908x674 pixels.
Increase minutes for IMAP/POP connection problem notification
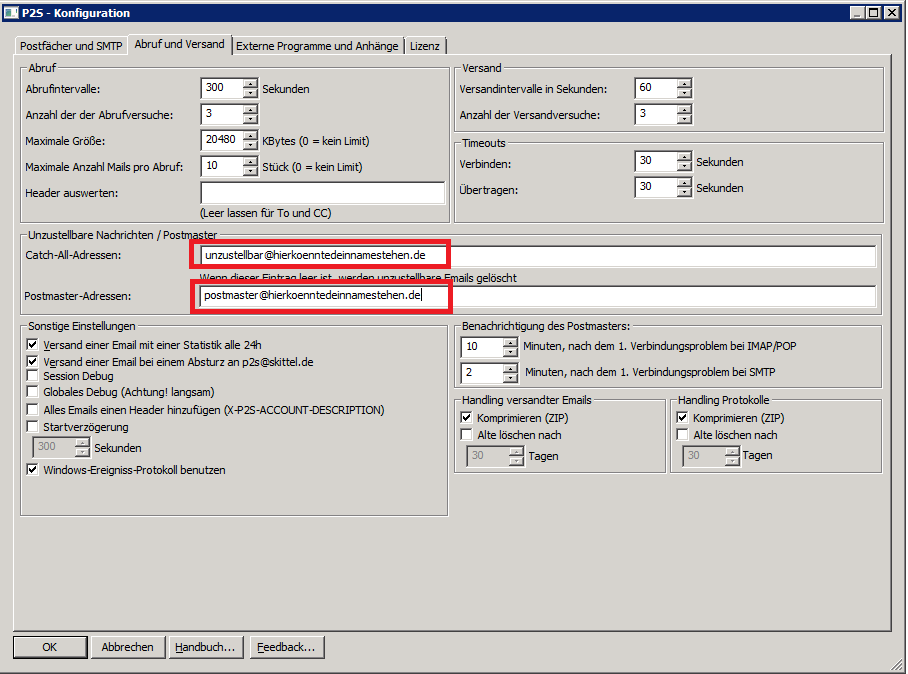510,341
